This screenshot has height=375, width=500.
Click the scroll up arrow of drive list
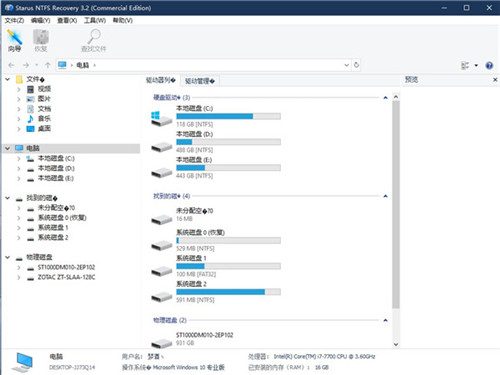(x=396, y=97)
